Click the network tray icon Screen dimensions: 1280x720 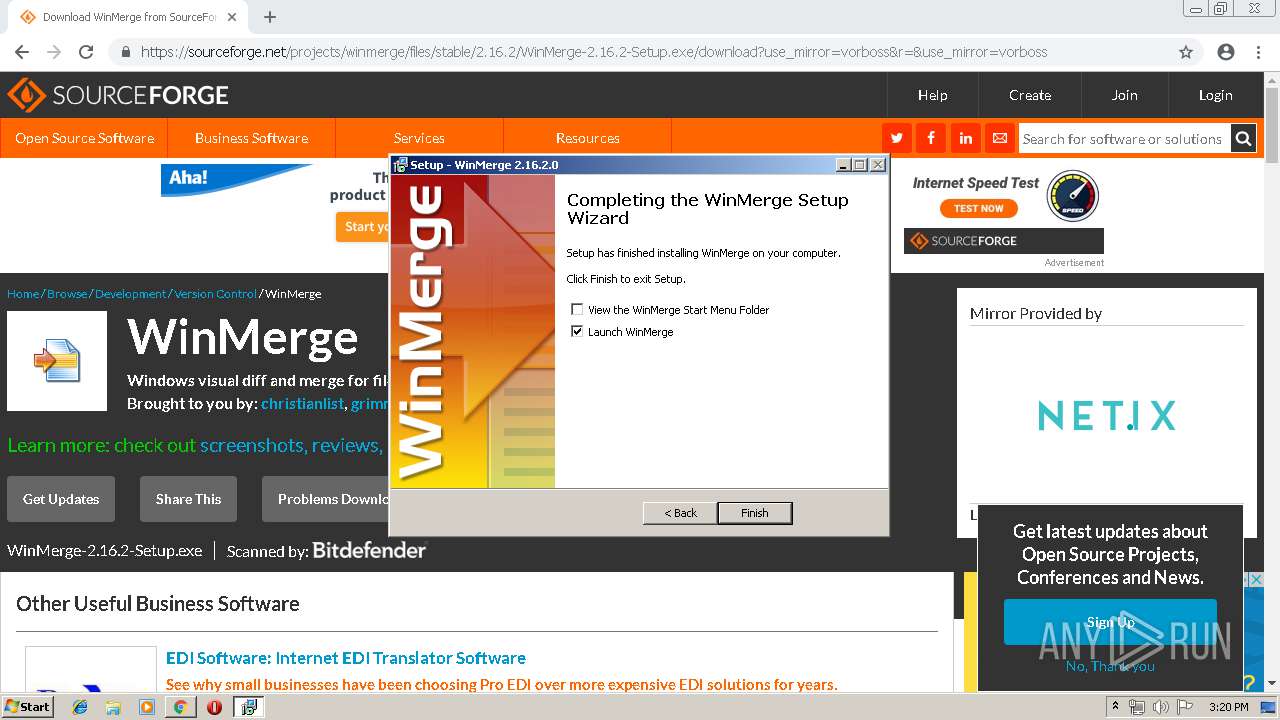click(1137, 707)
